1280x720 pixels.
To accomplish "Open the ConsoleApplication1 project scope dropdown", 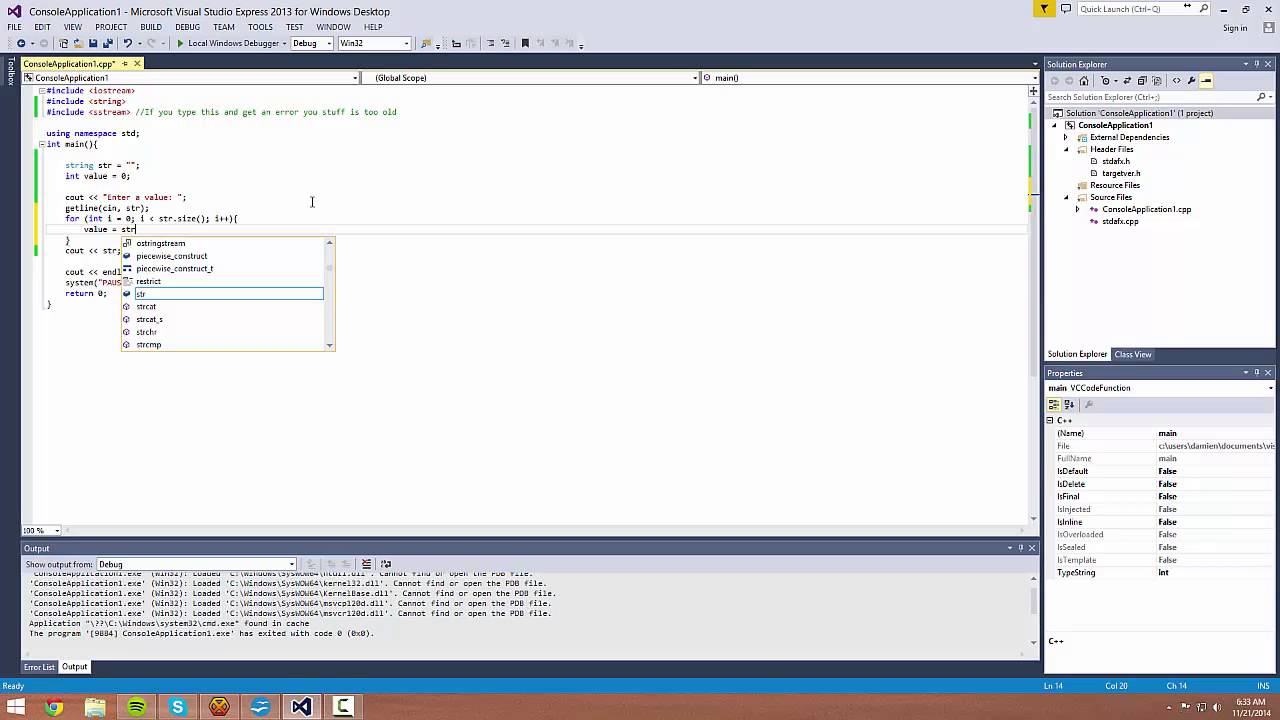I will pyautogui.click(x=191, y=78).
